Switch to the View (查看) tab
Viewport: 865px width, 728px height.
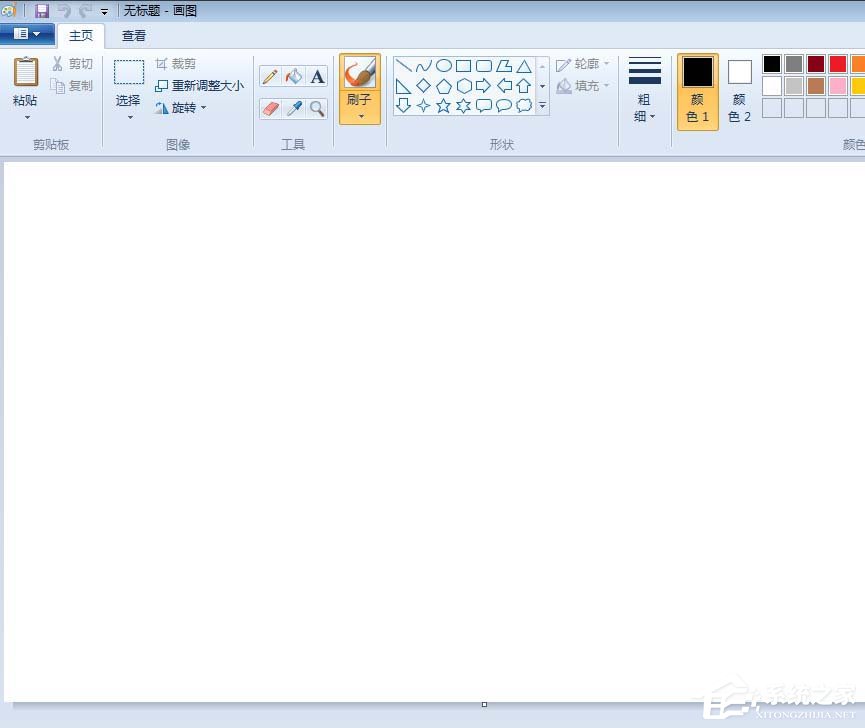coord(134,36)
